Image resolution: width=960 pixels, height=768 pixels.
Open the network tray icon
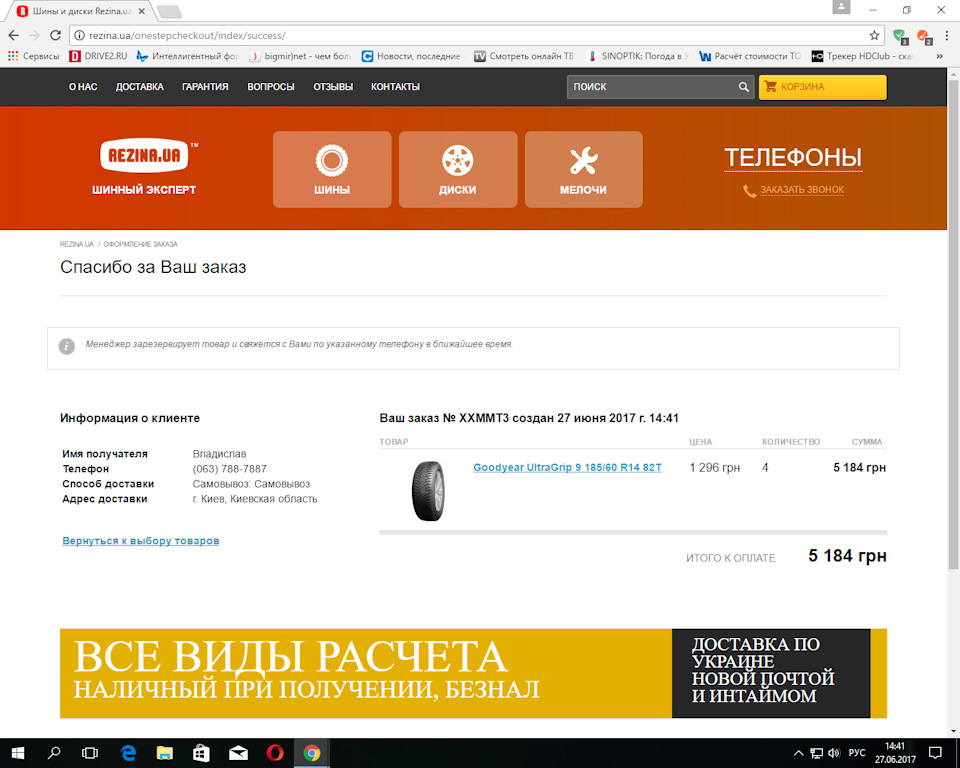click(x=816, y=753)
